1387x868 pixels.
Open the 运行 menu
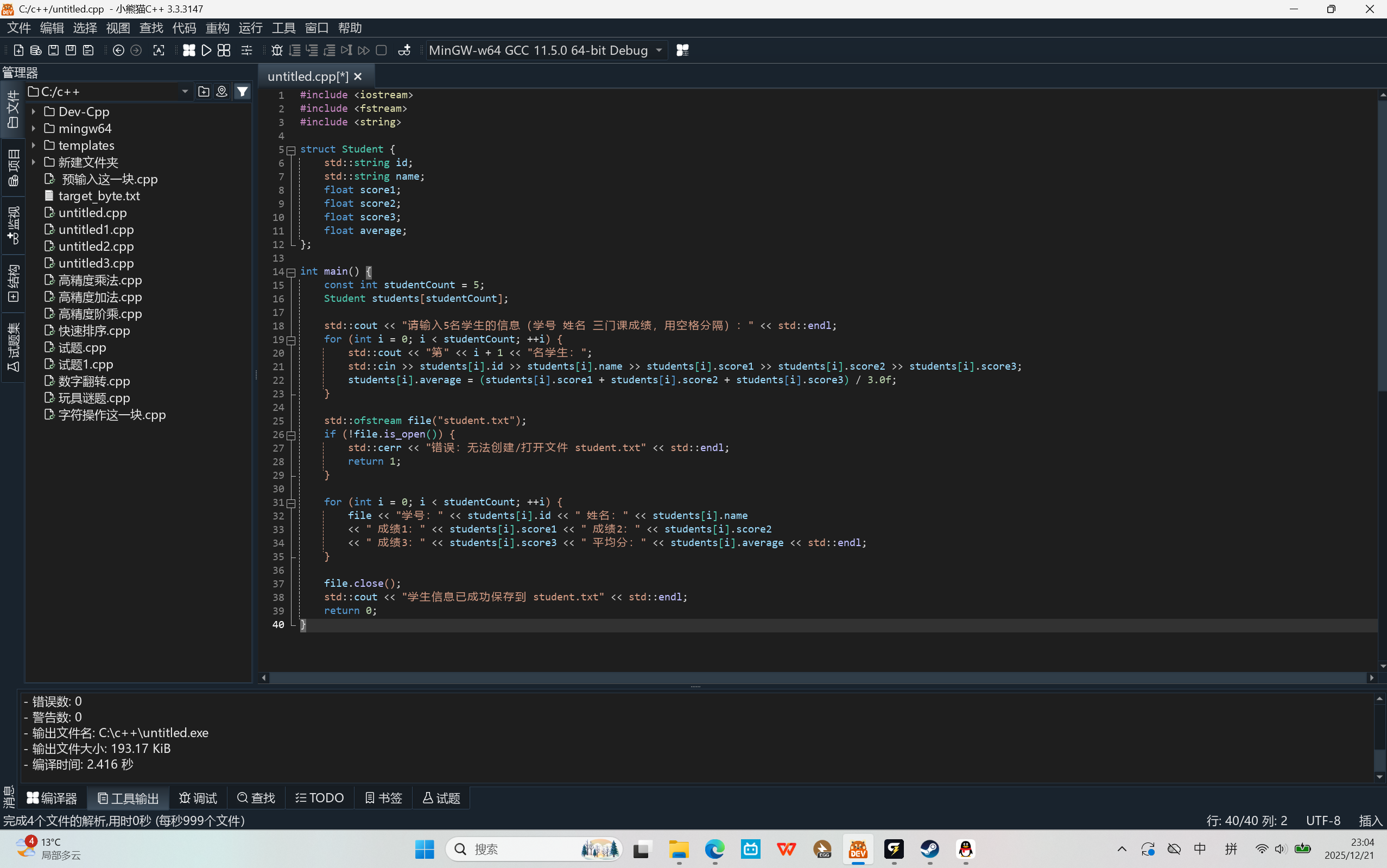point(250,28)
